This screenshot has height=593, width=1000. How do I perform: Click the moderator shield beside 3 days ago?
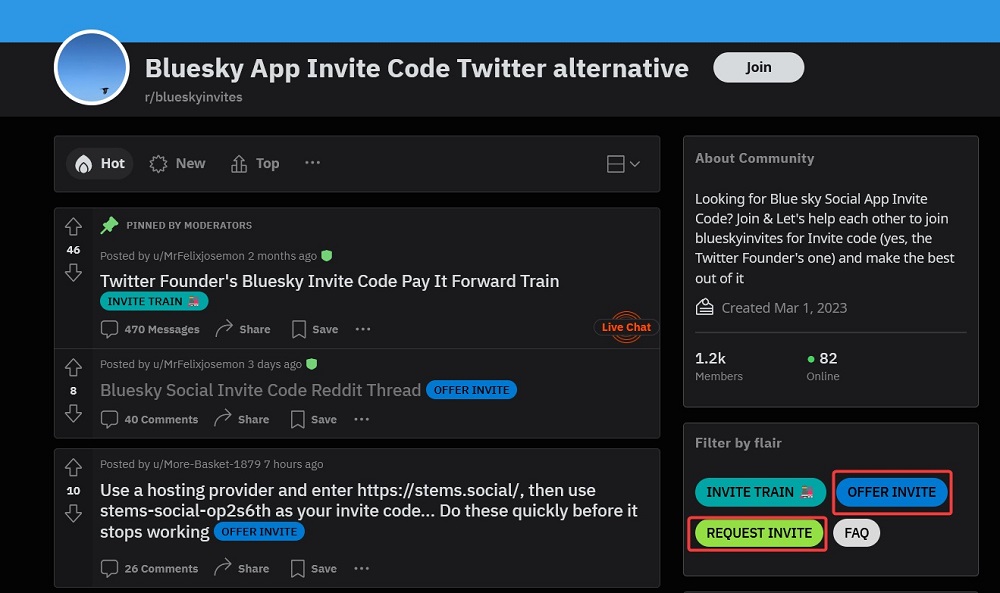pos(311,364)
